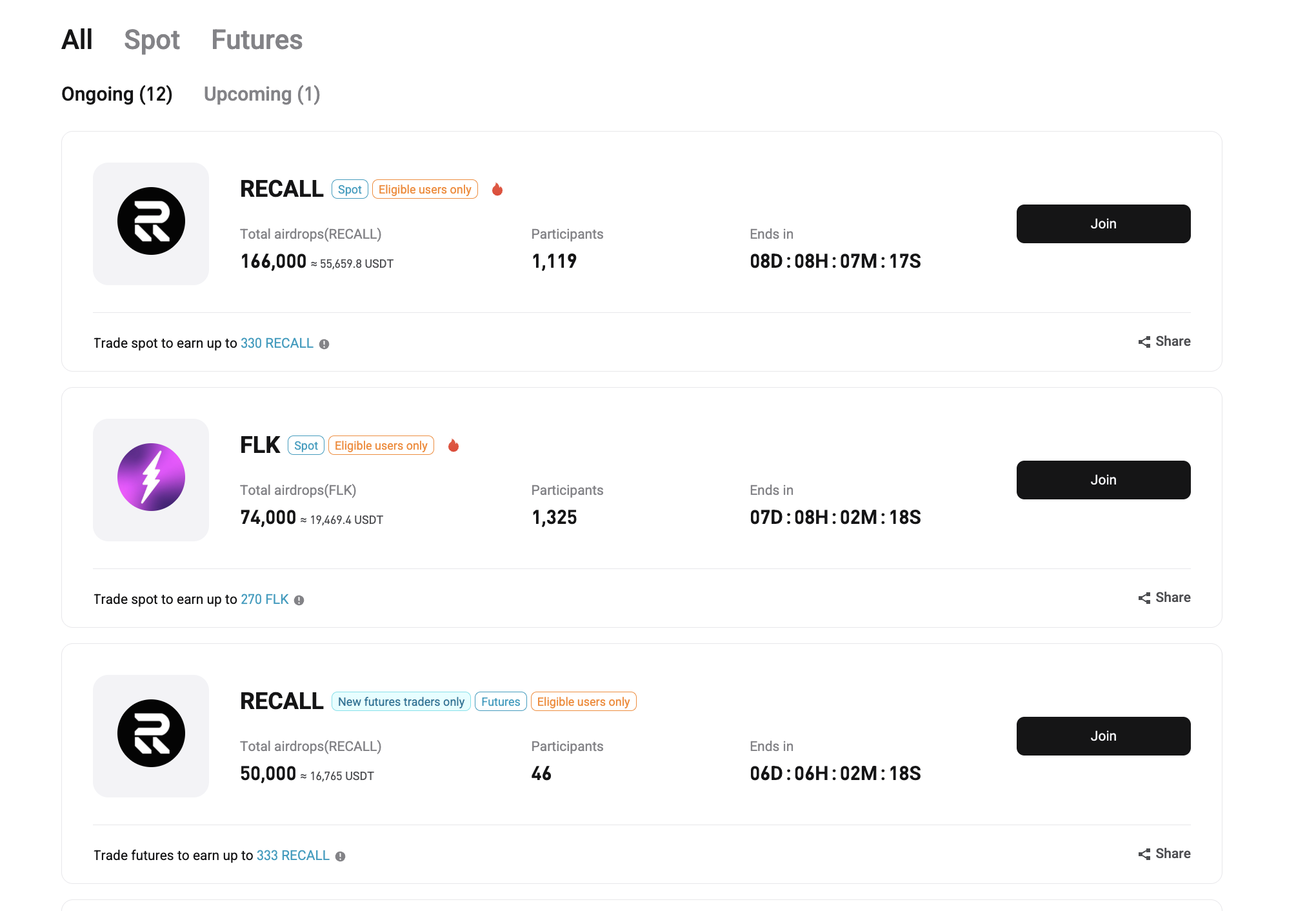Switch to the Spot tab
The height and width of the screenshot is (911, 1316).
pyautogui.click(x=152, y=40)
